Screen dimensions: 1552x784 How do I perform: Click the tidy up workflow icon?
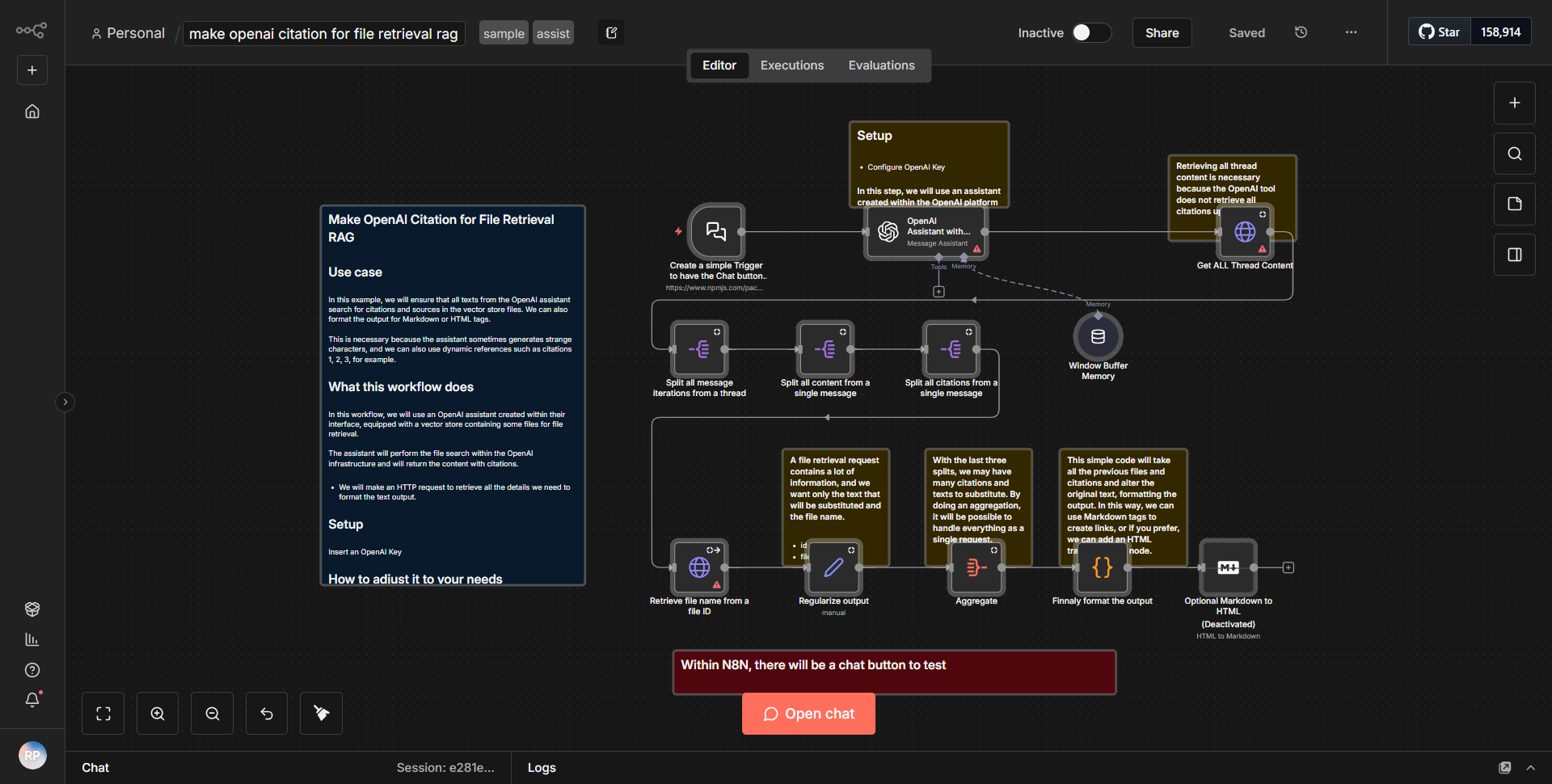(321, 714)
